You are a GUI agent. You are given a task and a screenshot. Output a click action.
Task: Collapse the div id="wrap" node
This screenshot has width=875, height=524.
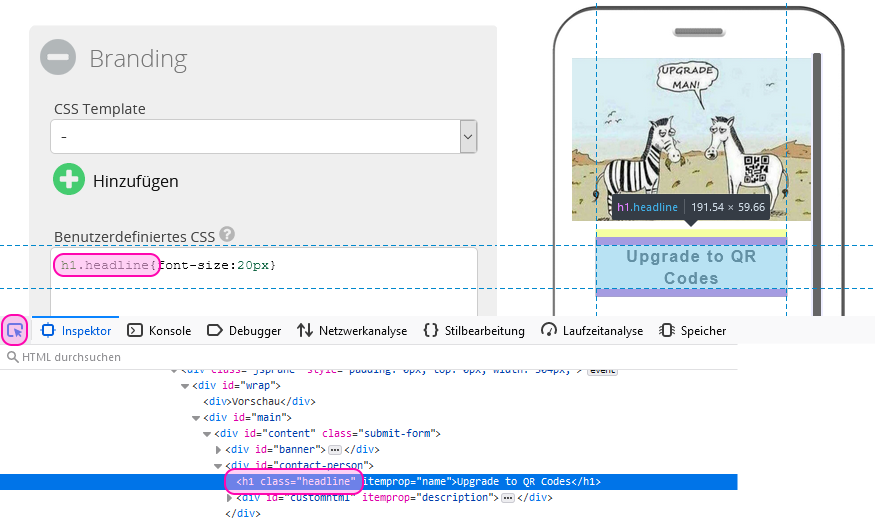185,386
